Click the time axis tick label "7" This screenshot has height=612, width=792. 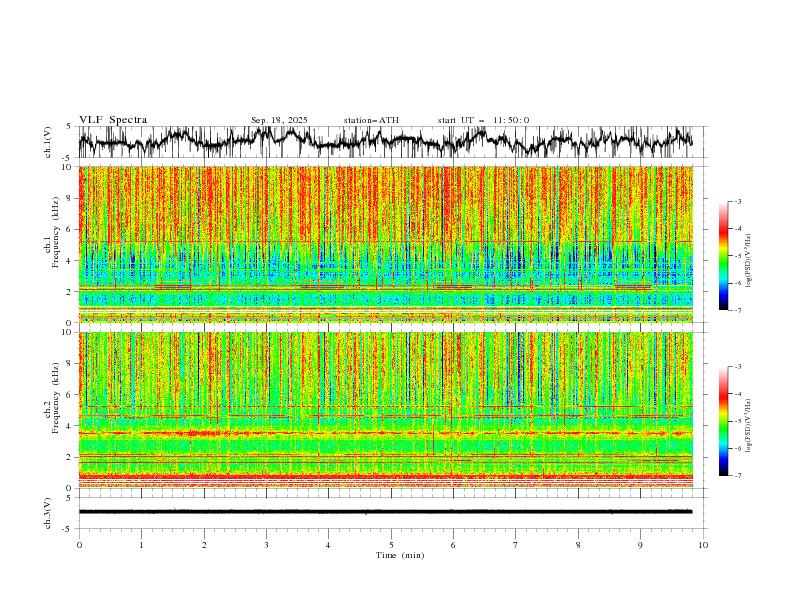click(x=516, y=545)
